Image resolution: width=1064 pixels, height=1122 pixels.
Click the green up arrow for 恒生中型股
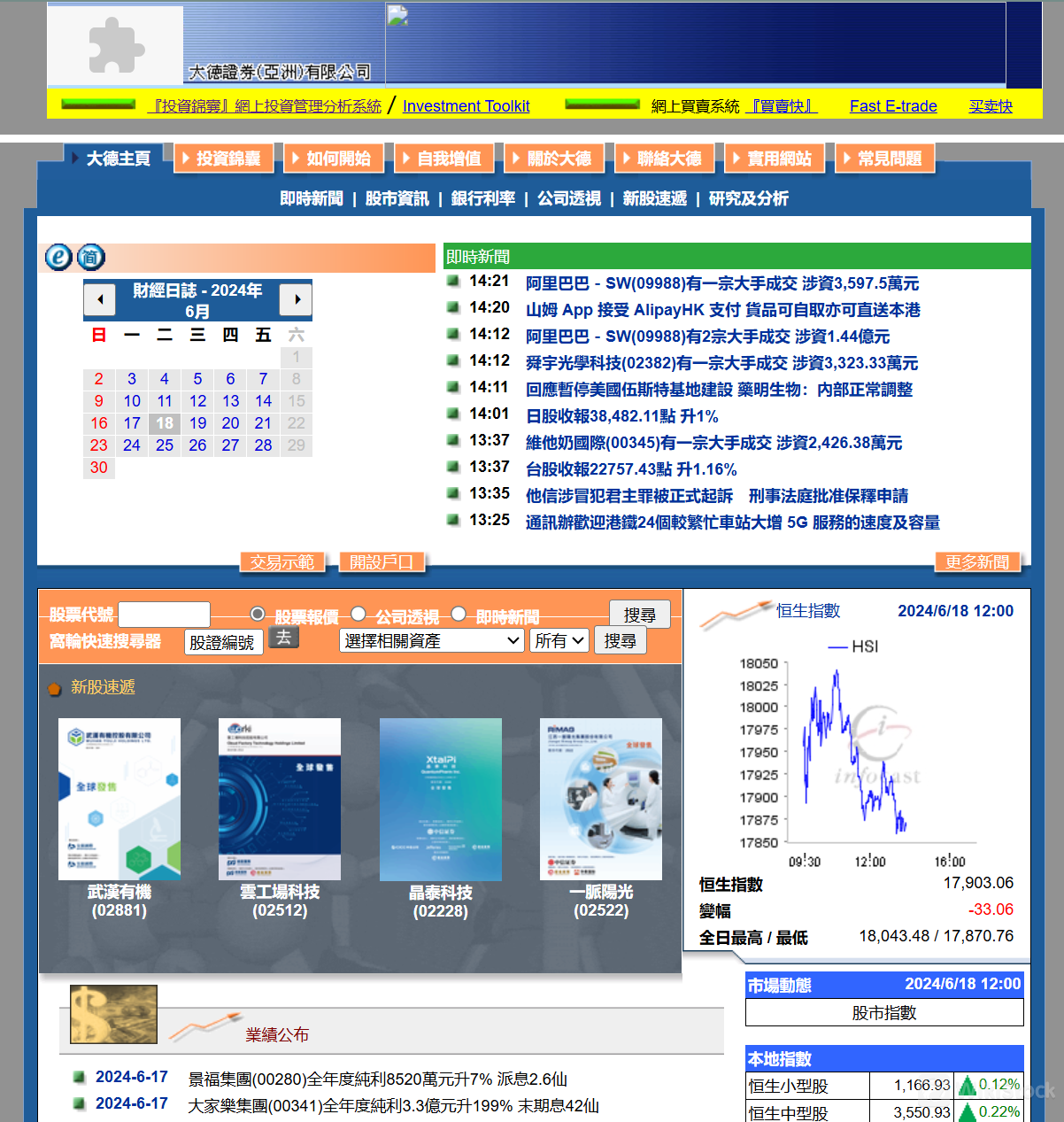pyautogui.click(x=968, y=1112)
